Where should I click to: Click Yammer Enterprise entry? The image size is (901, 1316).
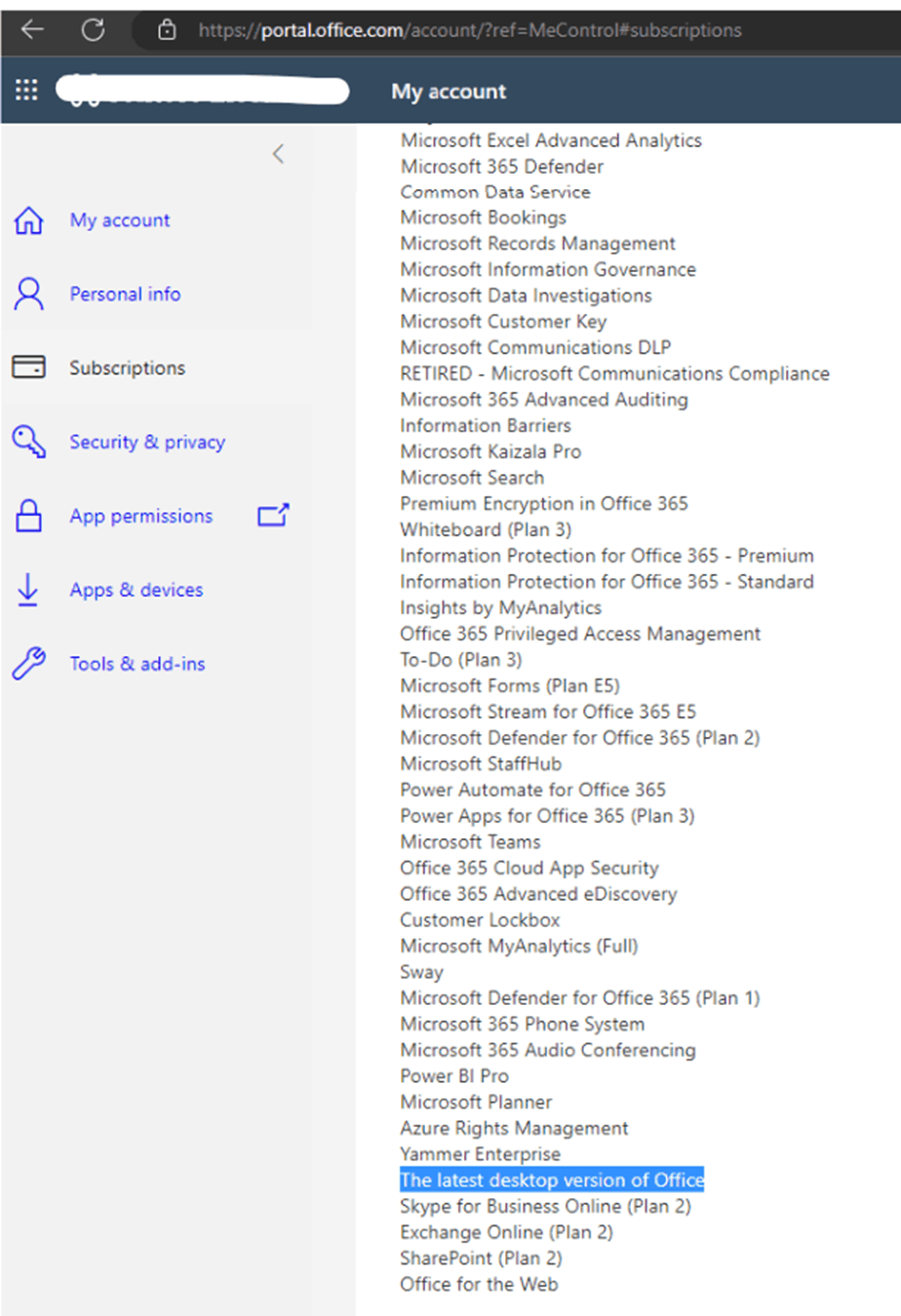click(481, 1154)
